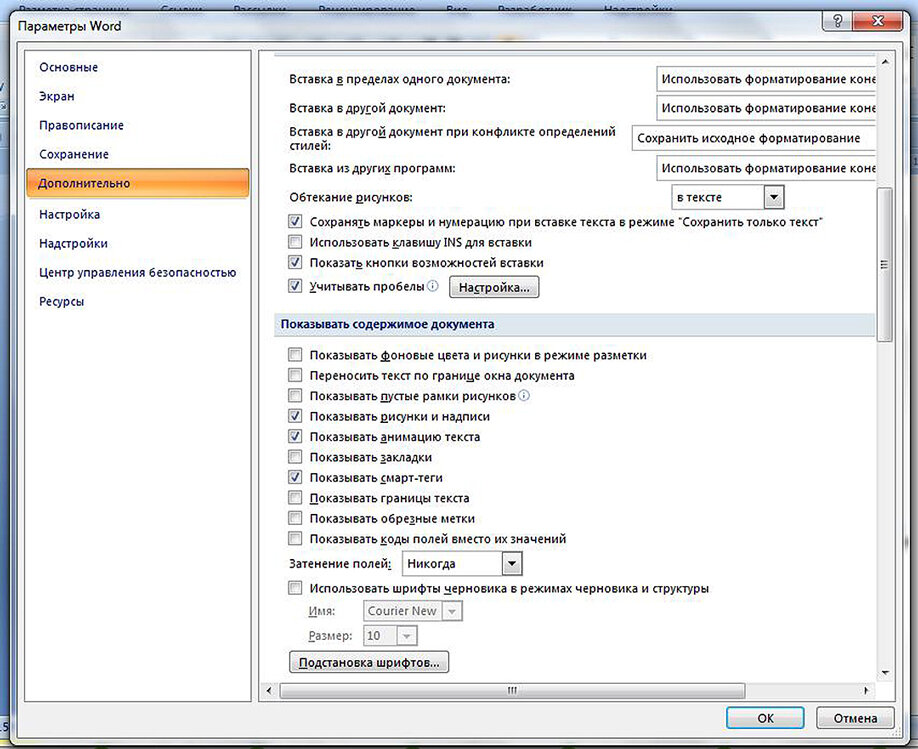Open Центр управления безопасностью

tap(138, 272)
